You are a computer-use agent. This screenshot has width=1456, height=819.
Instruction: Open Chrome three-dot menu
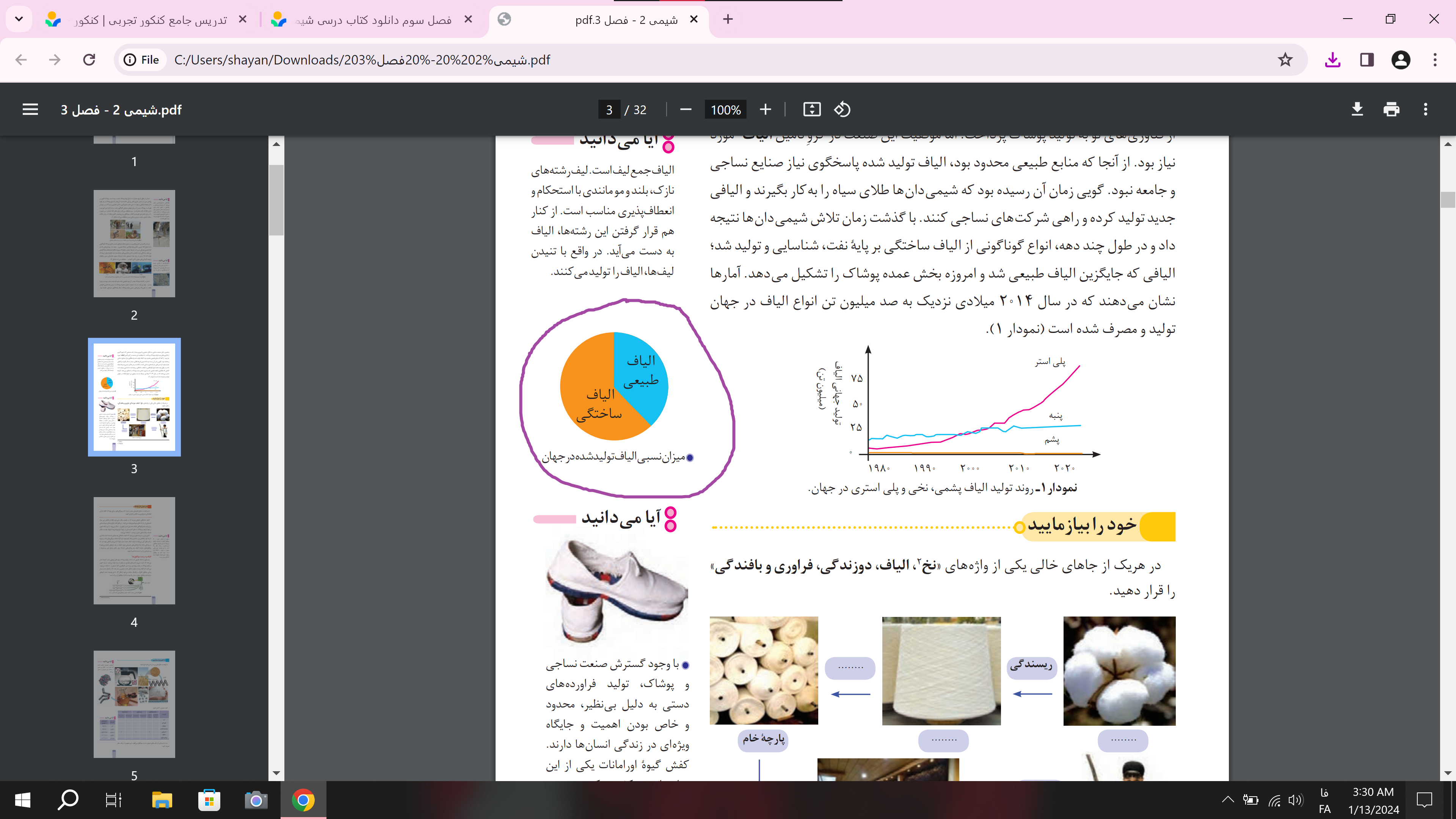point(1434,60)
